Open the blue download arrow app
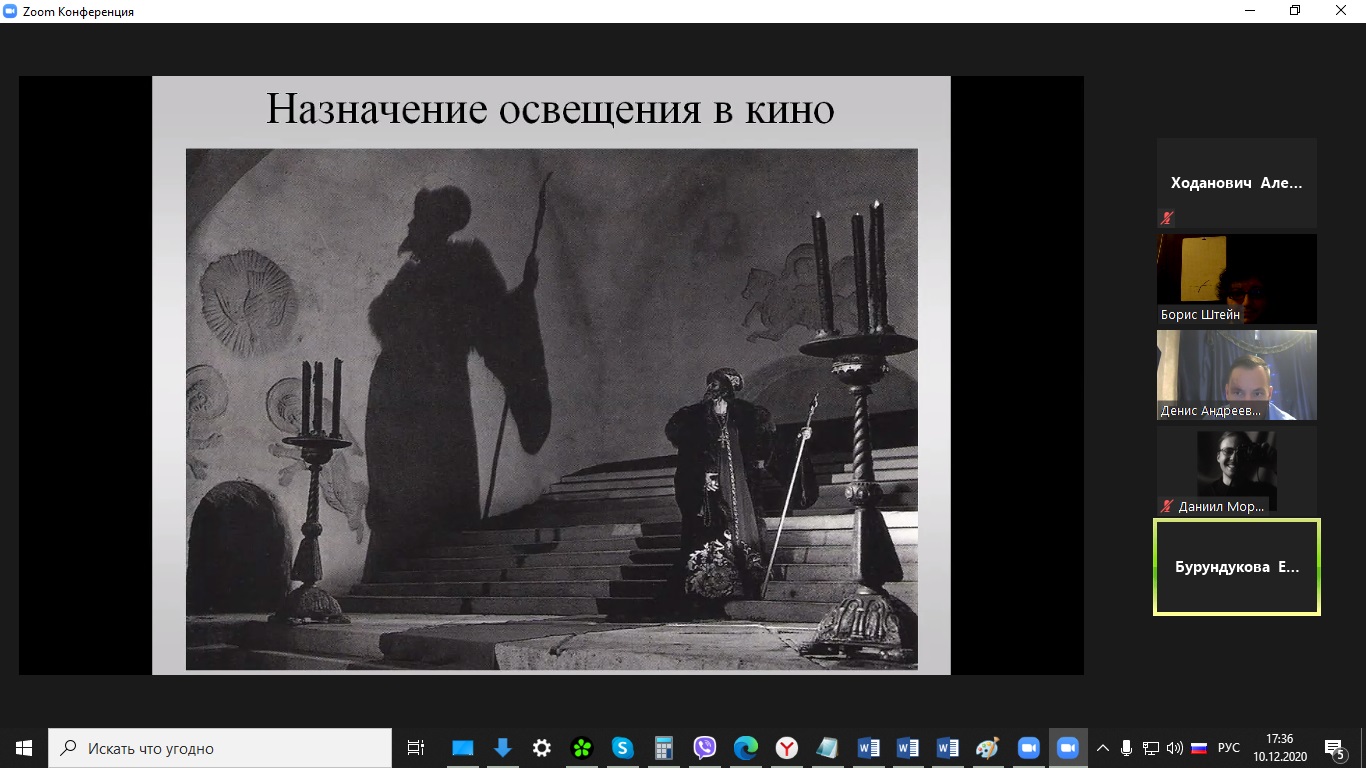The width and height of the screenshot is (1366, 768). (x=502, y=748)
